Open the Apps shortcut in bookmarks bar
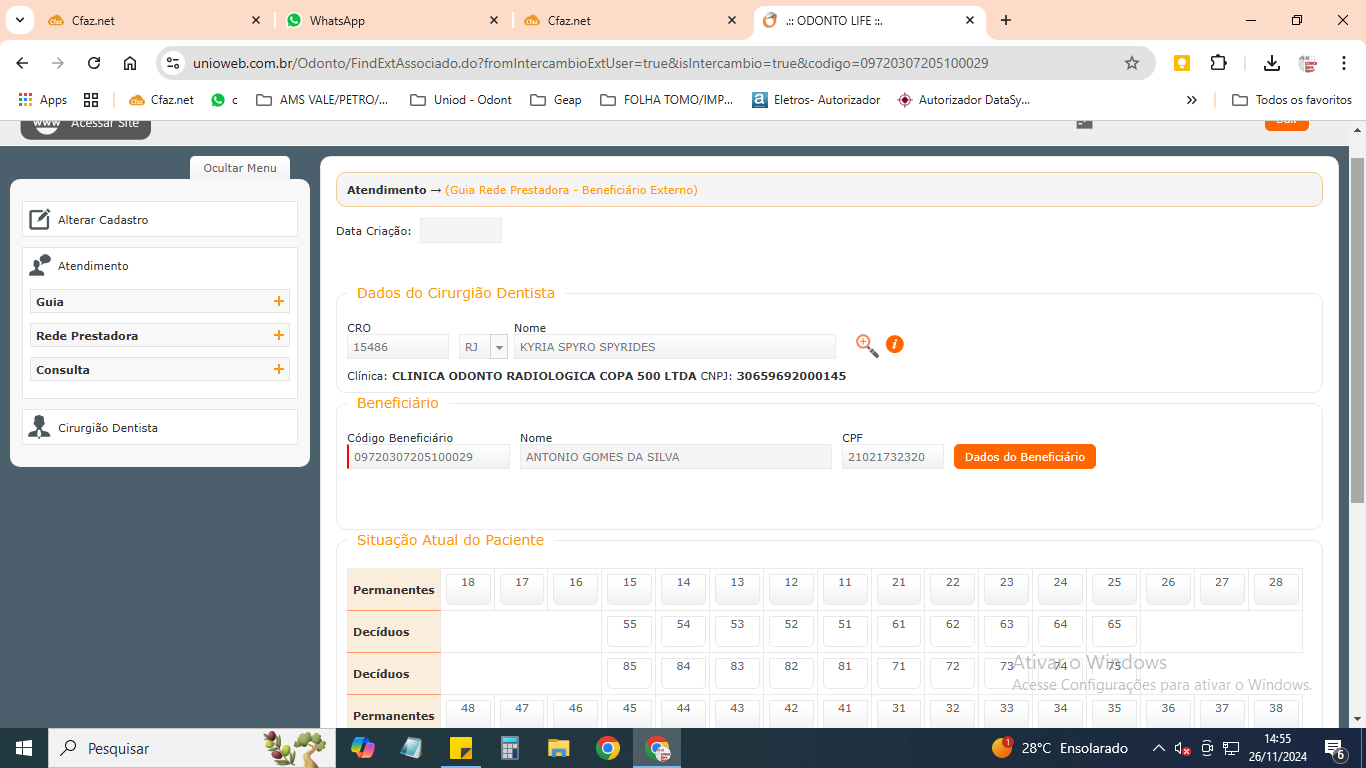Image resolution: width=1366 pixels, height=768 pixels. point(43,100)
